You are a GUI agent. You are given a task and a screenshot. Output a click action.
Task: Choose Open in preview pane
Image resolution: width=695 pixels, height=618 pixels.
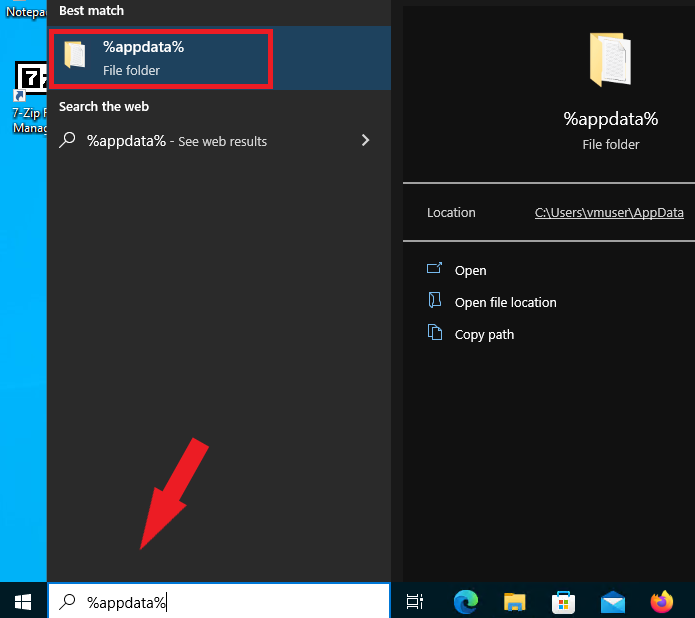470,270
